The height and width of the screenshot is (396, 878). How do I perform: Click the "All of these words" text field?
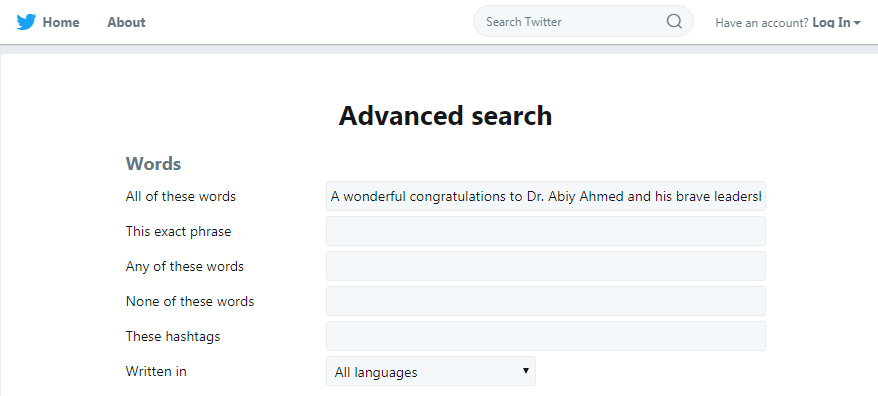point(545,196)
